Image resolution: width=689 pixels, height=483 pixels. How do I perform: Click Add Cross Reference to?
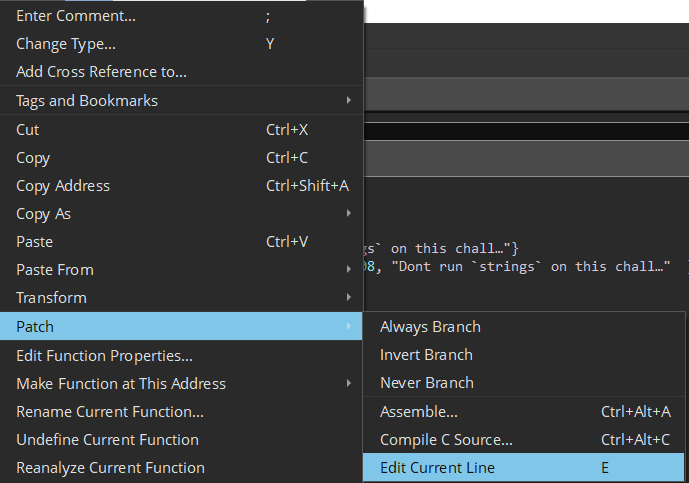(x=101, y=72)
